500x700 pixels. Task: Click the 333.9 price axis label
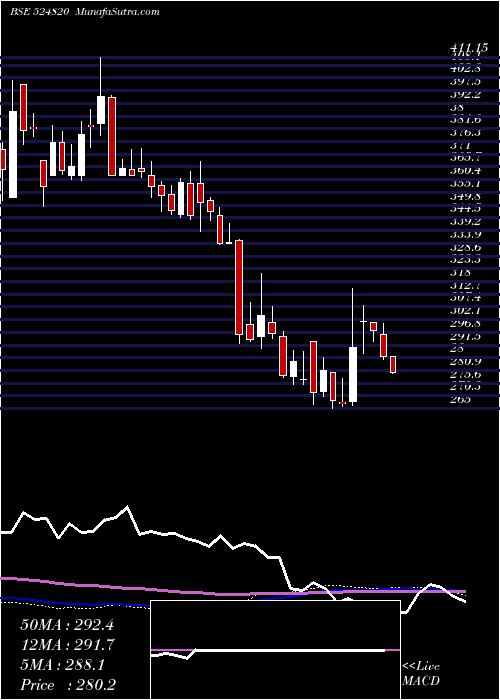(466, 234)
